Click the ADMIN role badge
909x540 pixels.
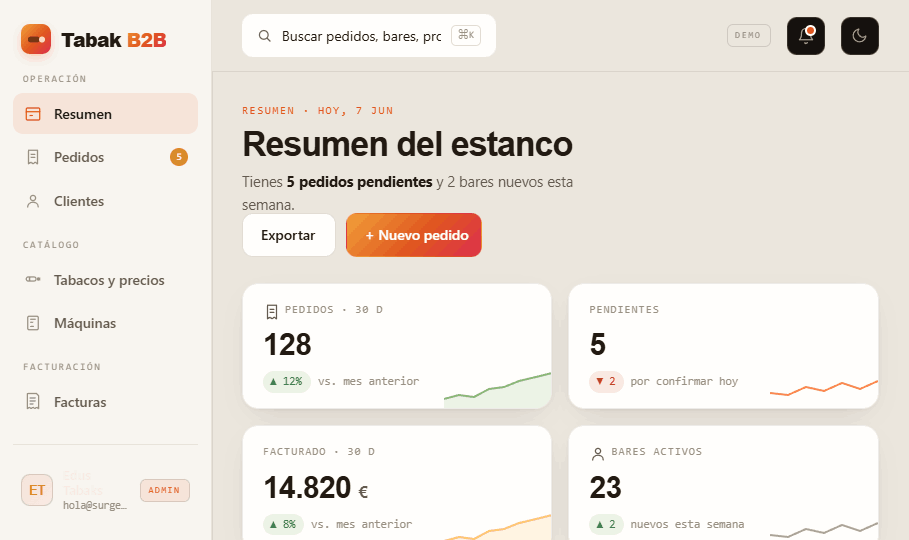click(165, 490)
